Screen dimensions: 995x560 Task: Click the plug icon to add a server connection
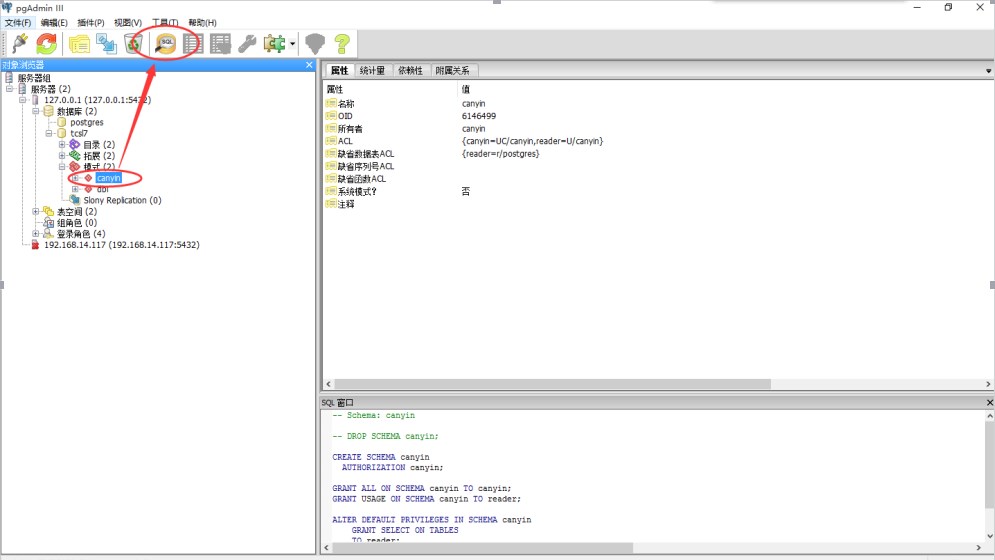[x=20, y=43]
